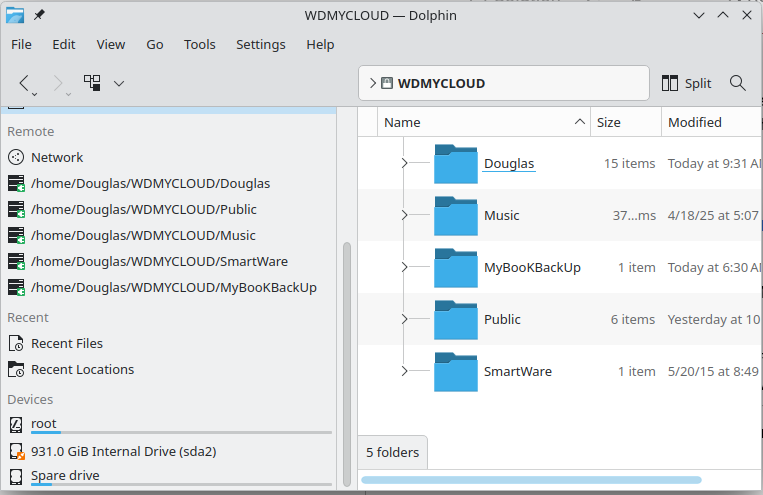Open the Help menu

pyautogui.click(x=320, y=44)
